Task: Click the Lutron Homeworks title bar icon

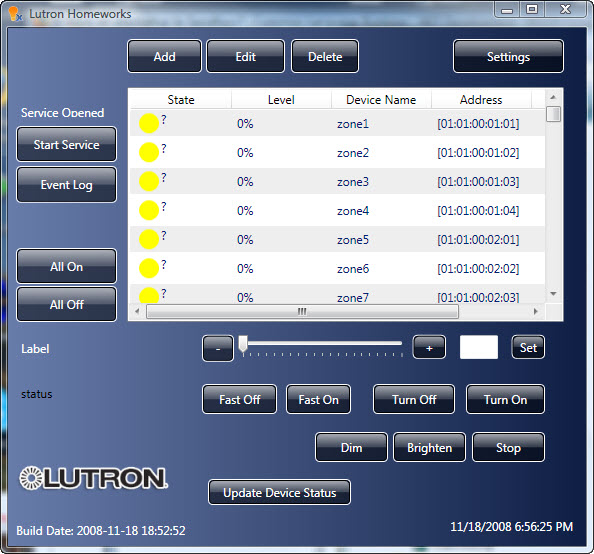Action: click(x=16, y=14)
